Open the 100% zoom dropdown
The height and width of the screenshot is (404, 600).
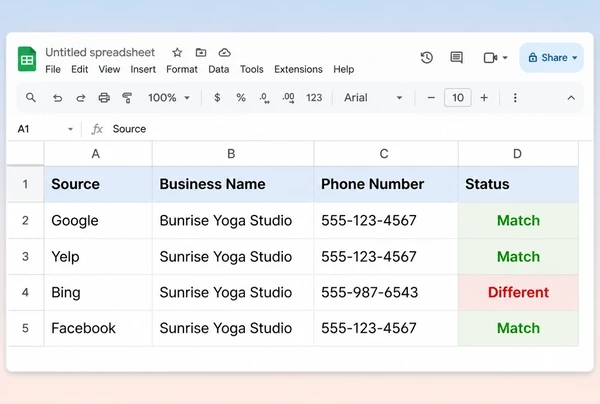[169, 98]
